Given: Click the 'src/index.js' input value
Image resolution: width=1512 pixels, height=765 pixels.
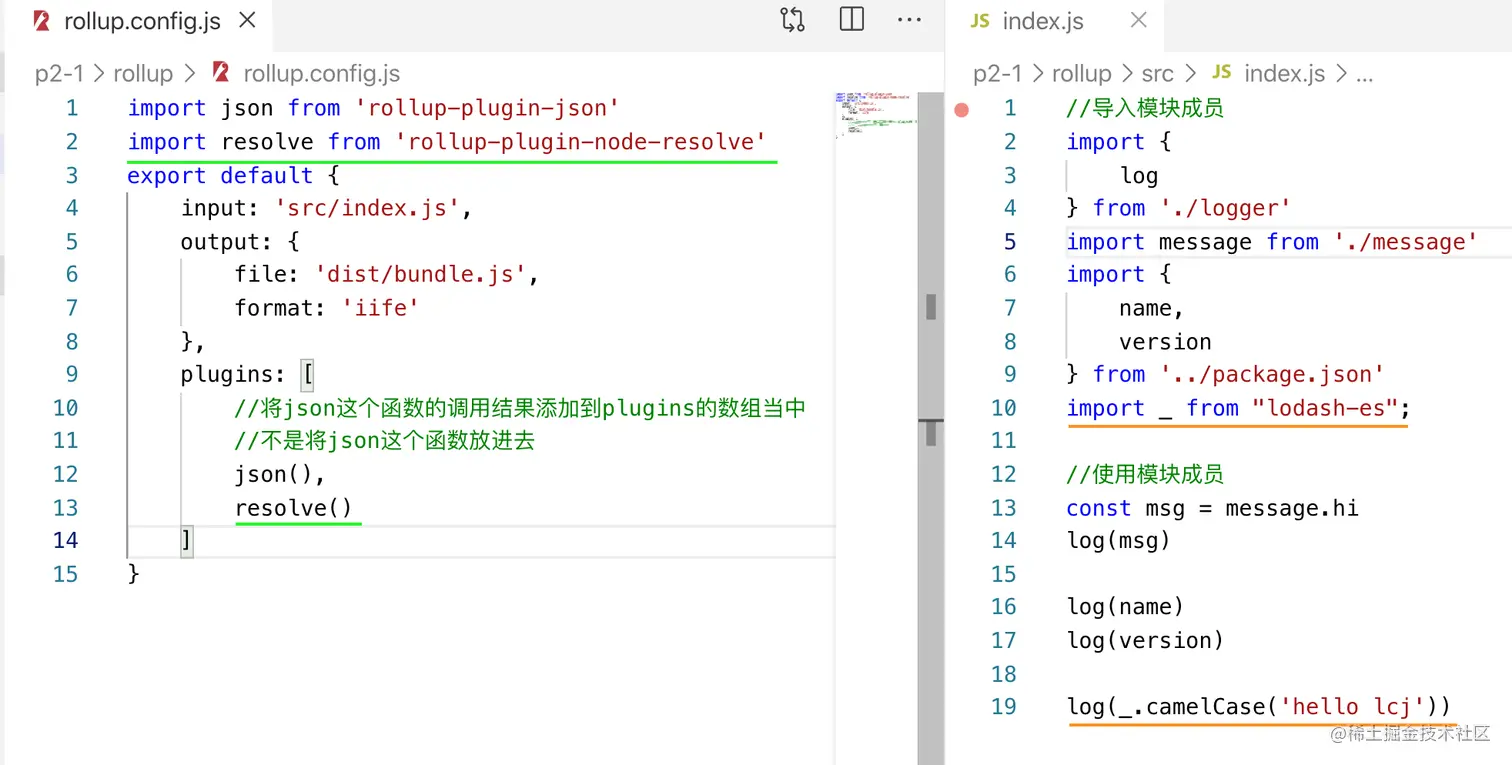Looking at the screenshot, I should click(x=366, y=208).
